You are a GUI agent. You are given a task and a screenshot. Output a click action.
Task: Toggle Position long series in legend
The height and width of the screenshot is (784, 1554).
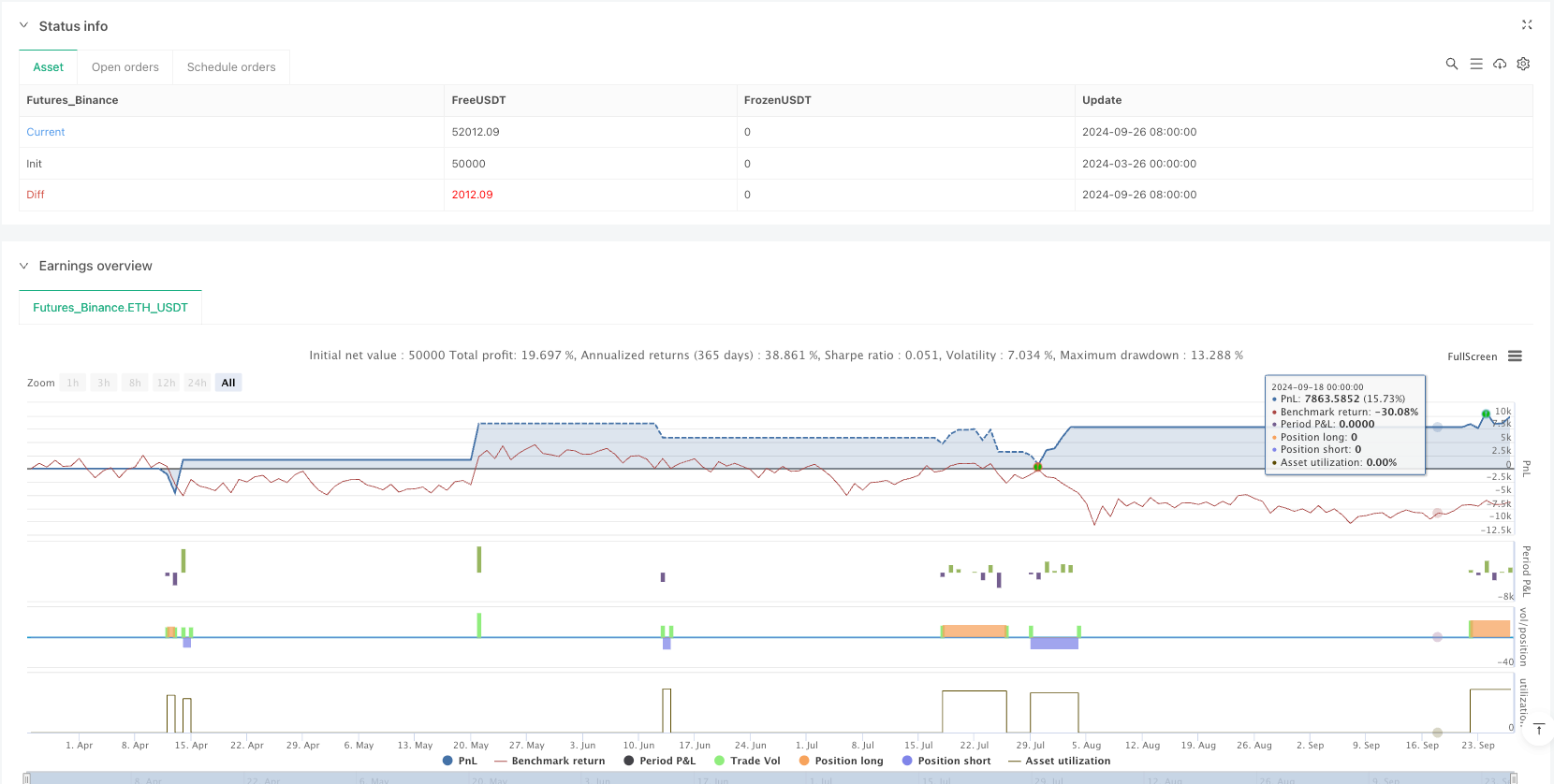point(841,761)
